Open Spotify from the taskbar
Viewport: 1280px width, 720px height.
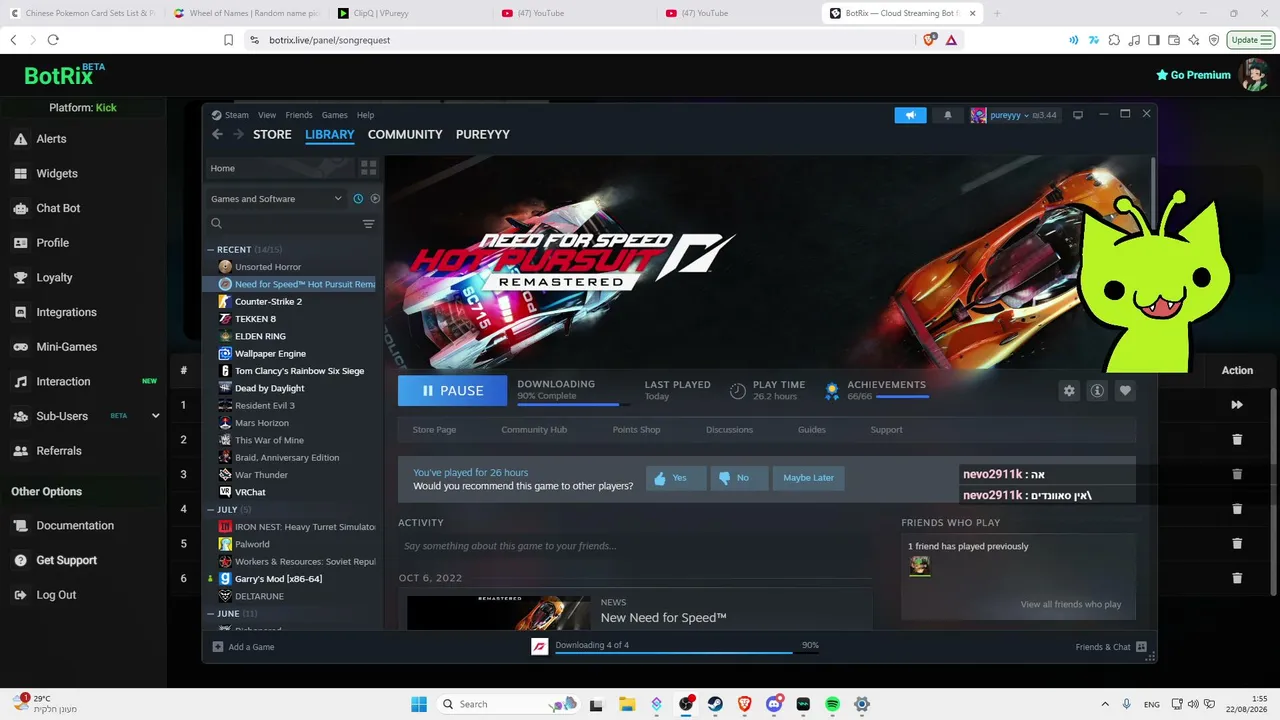pos(832,704)
